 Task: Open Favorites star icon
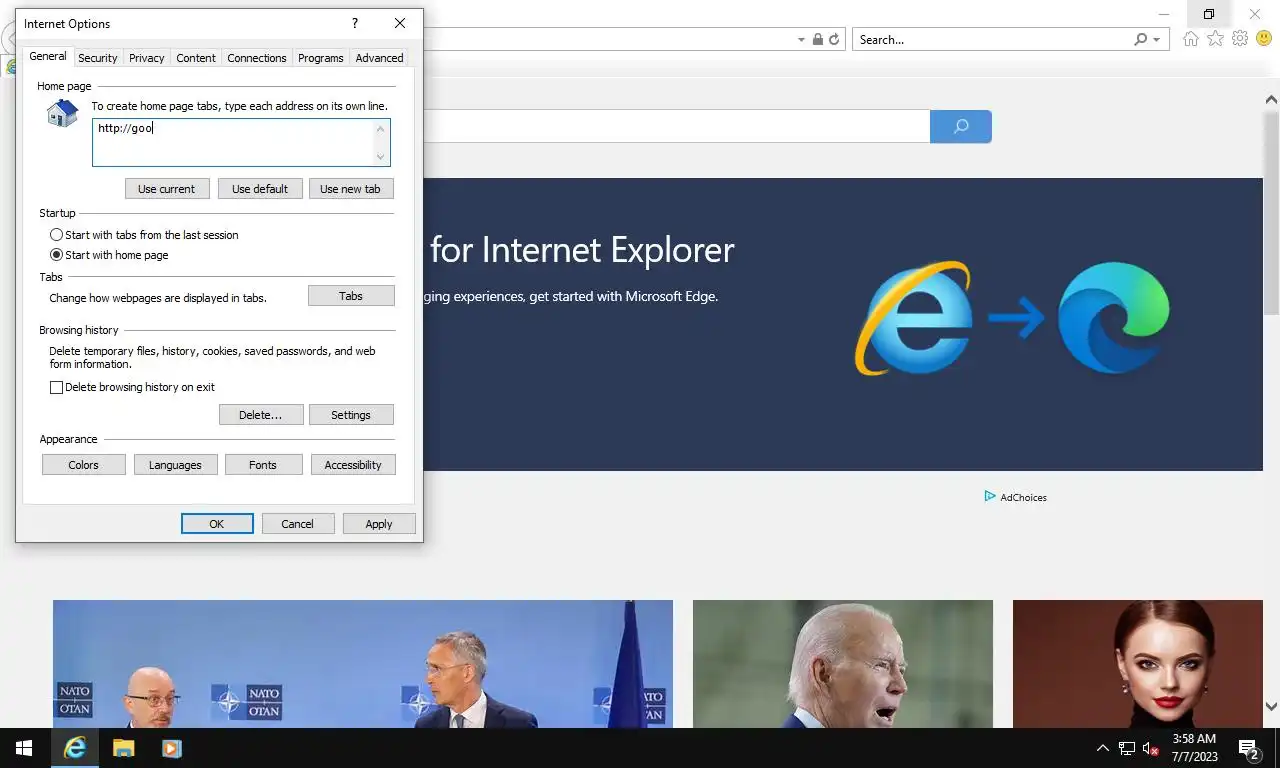pyautogui.click(x=1215, y=39)
